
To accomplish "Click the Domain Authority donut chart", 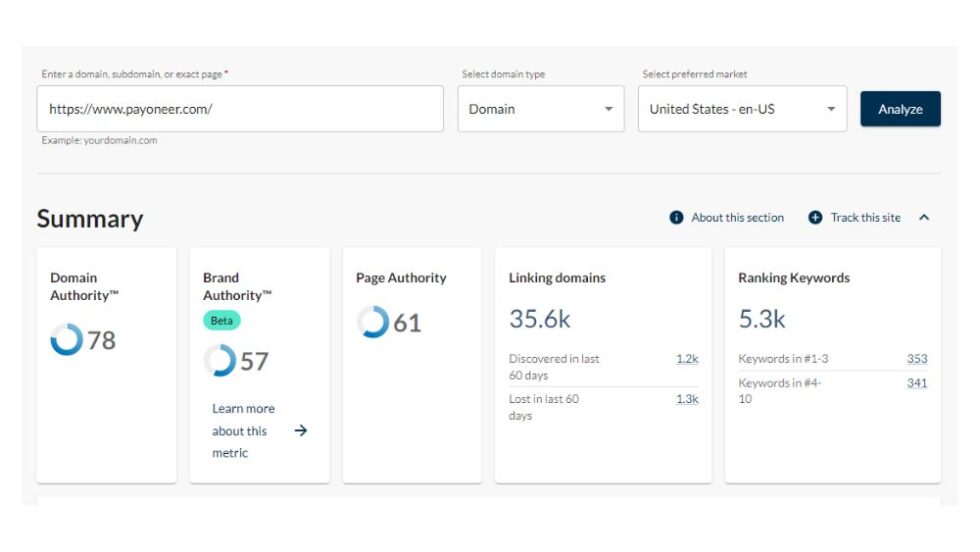I will (67, 340).
